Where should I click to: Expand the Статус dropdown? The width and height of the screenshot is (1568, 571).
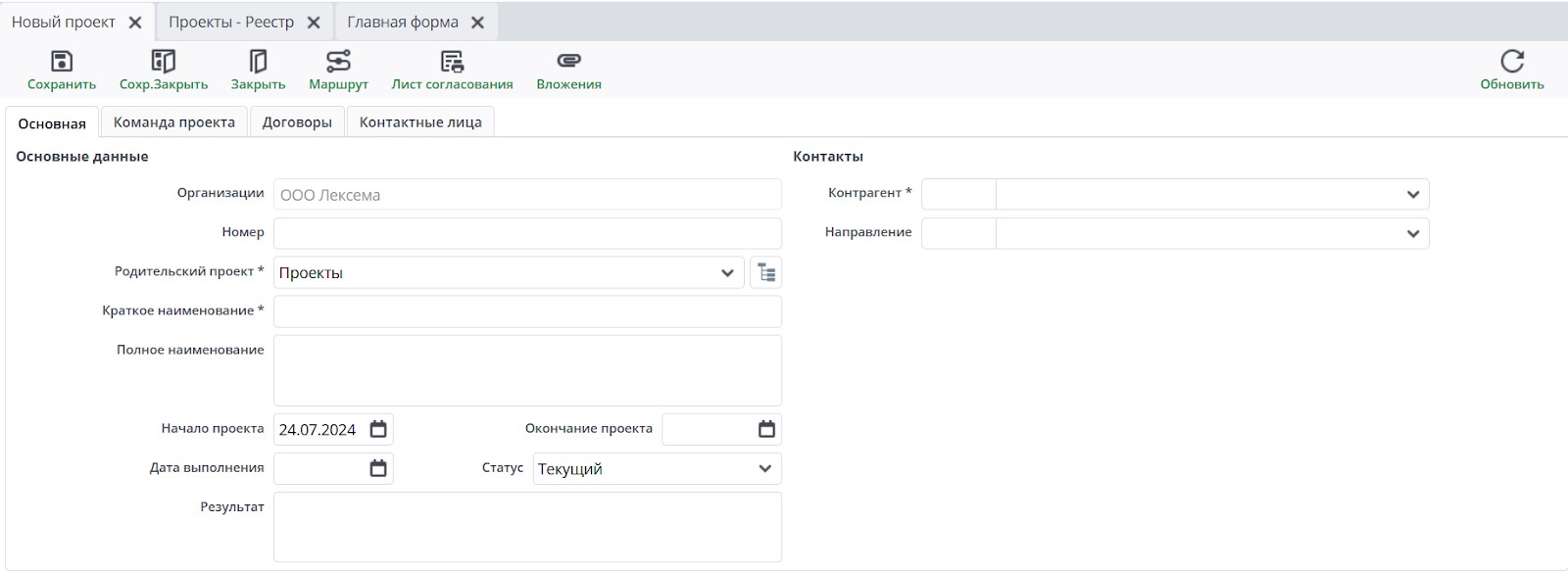coord(765,468)
